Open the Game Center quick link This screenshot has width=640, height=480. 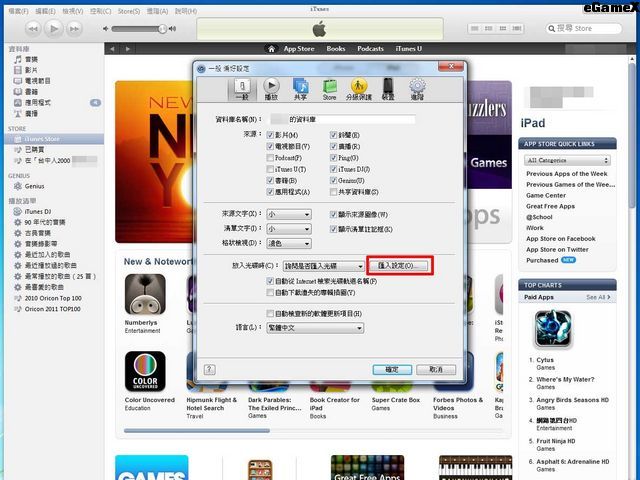click(x=546, y=196)
